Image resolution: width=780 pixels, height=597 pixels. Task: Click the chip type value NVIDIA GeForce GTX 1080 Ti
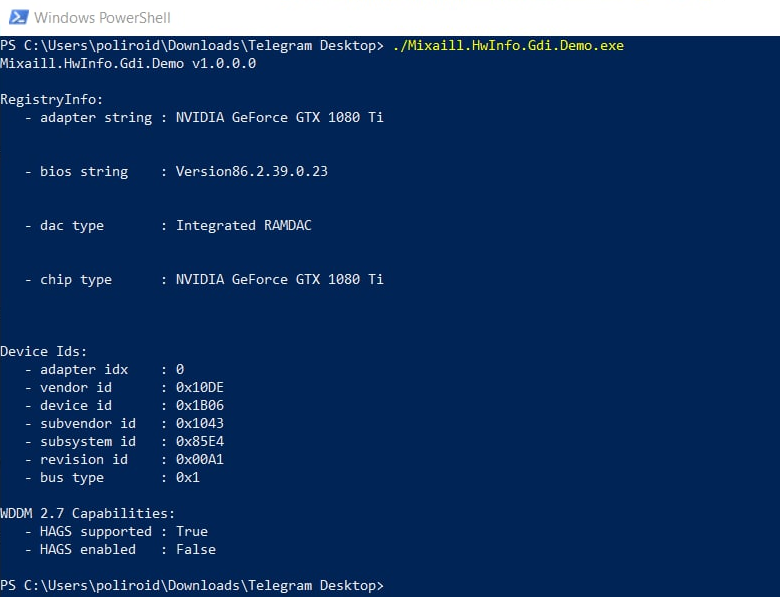click(280, 280)
